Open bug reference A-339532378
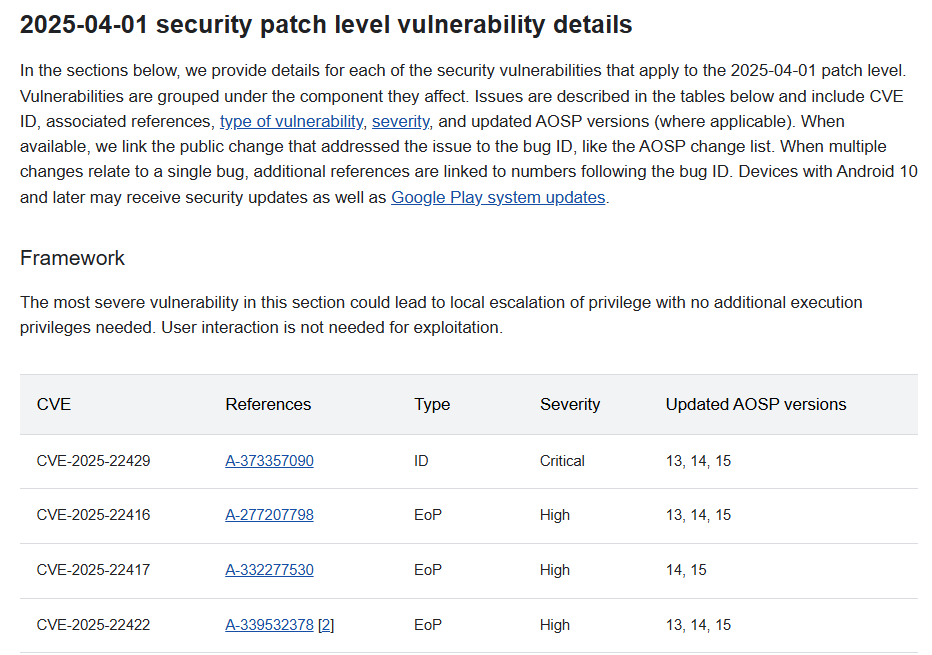932x655 pixels. tap(269, 625)
